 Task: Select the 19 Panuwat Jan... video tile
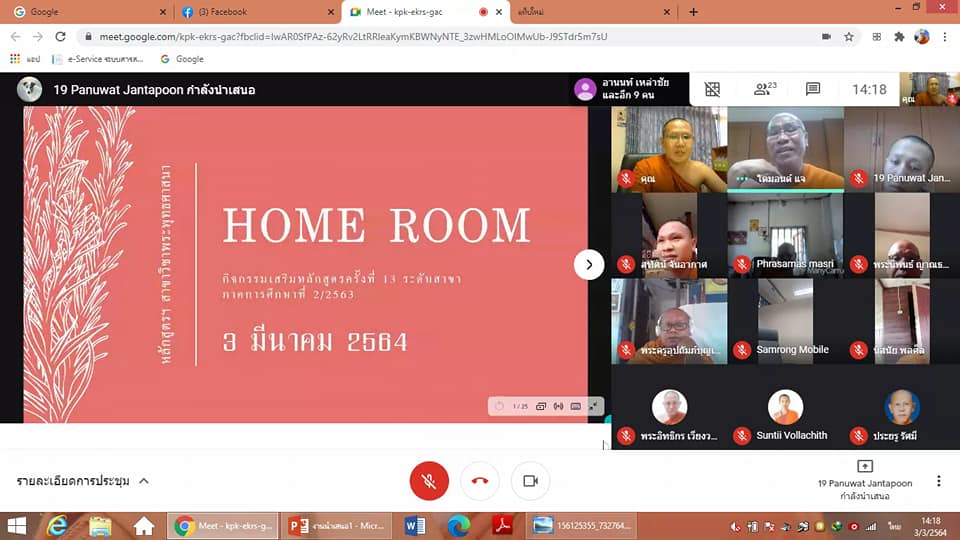902,149
